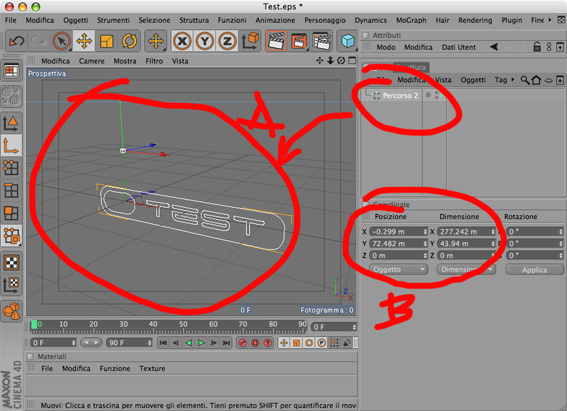The height and width of the screenshot is (411, 567).
Task: Enable the Model tool in the left sidebar
Action: [x=11, y=123]
